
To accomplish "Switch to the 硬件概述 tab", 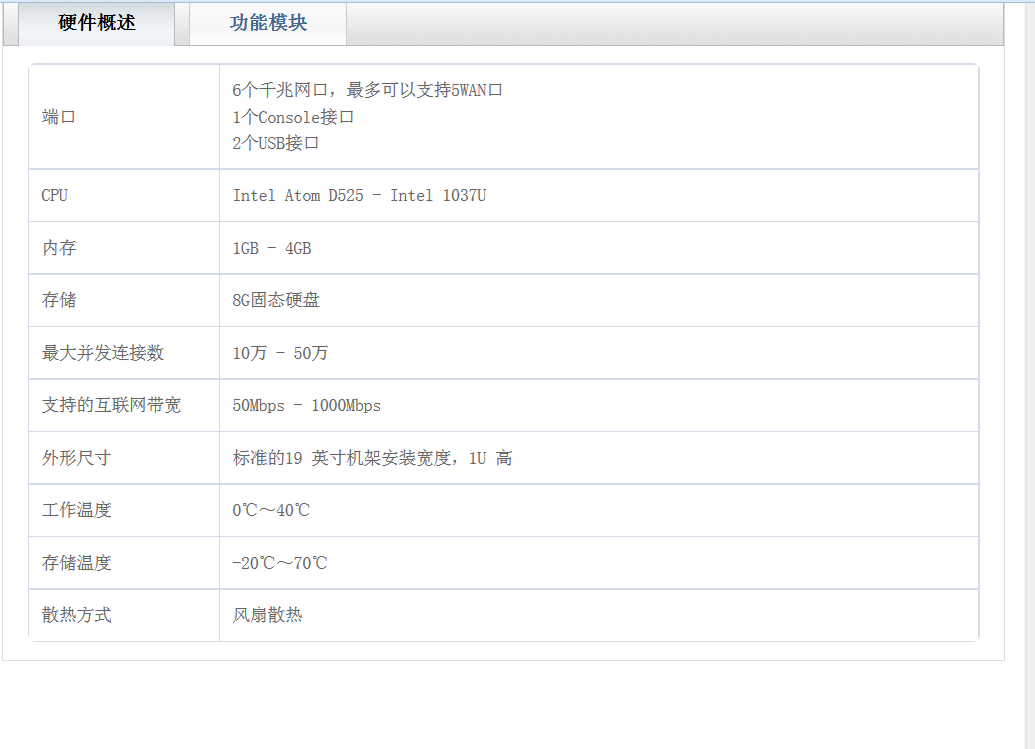I will tap(97, 23).
